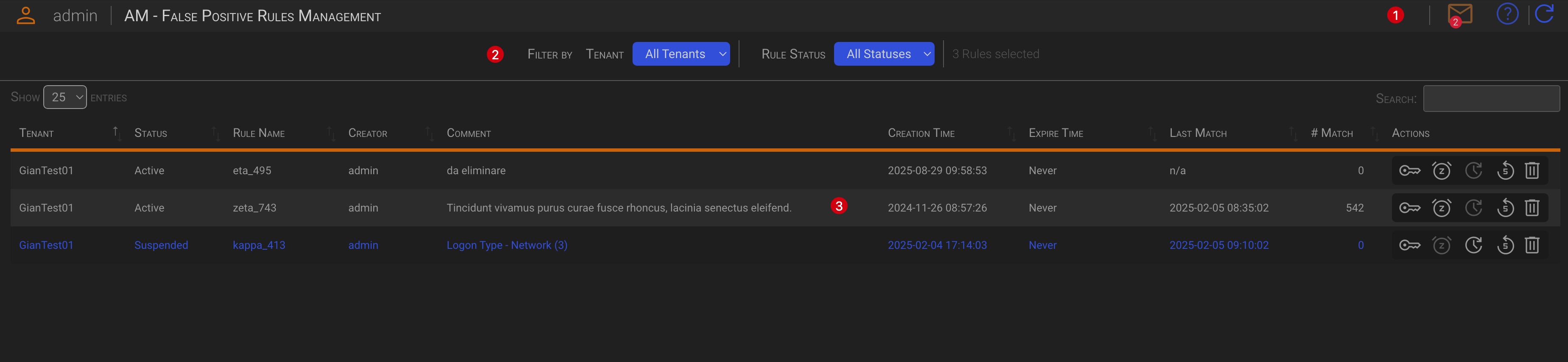Viewport: 1568px width, 362px height.
Task: Select the suspended kappa_413 rule name
Action: (x=259, y=245)
